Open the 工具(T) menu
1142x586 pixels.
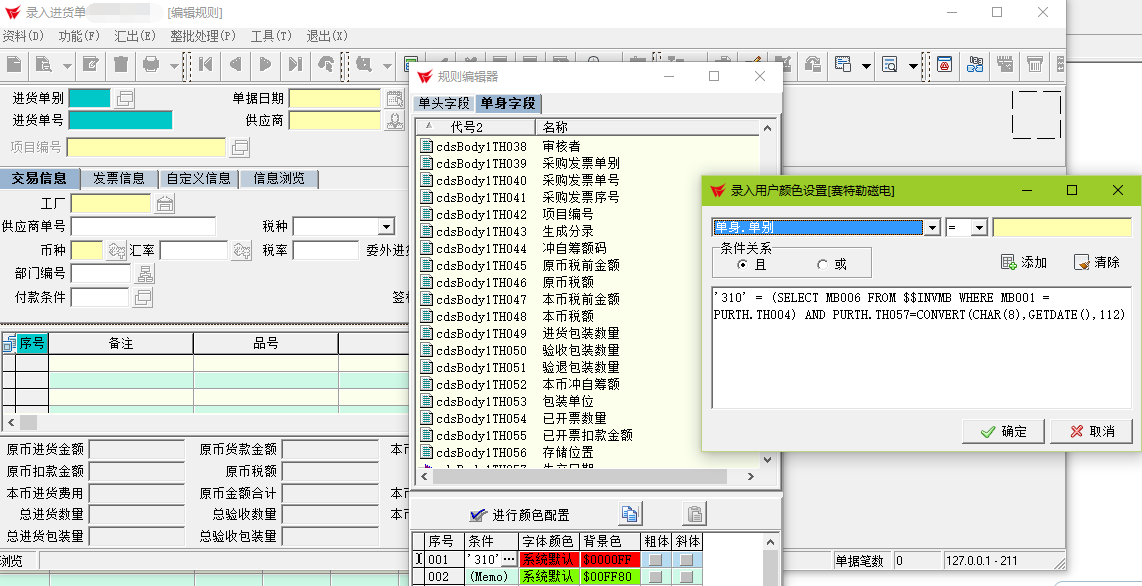tap(271, 36)
